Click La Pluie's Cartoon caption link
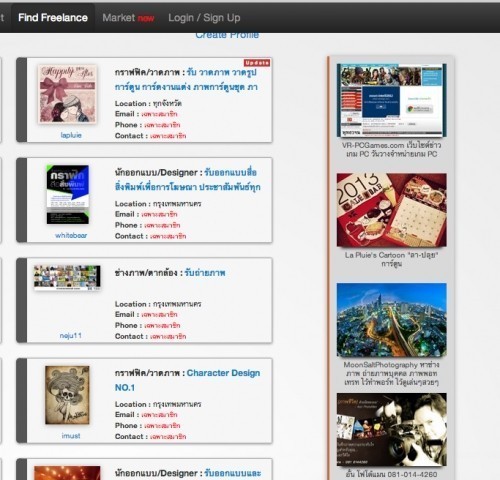500x480 pixels. pos(392,259)
